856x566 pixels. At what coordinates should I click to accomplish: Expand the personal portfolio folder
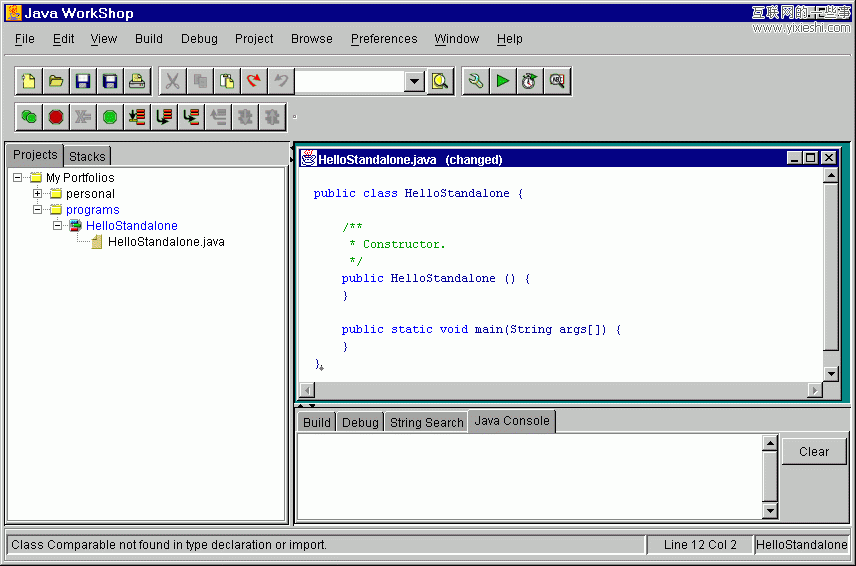pyautogui.click(x=38, y=193)
